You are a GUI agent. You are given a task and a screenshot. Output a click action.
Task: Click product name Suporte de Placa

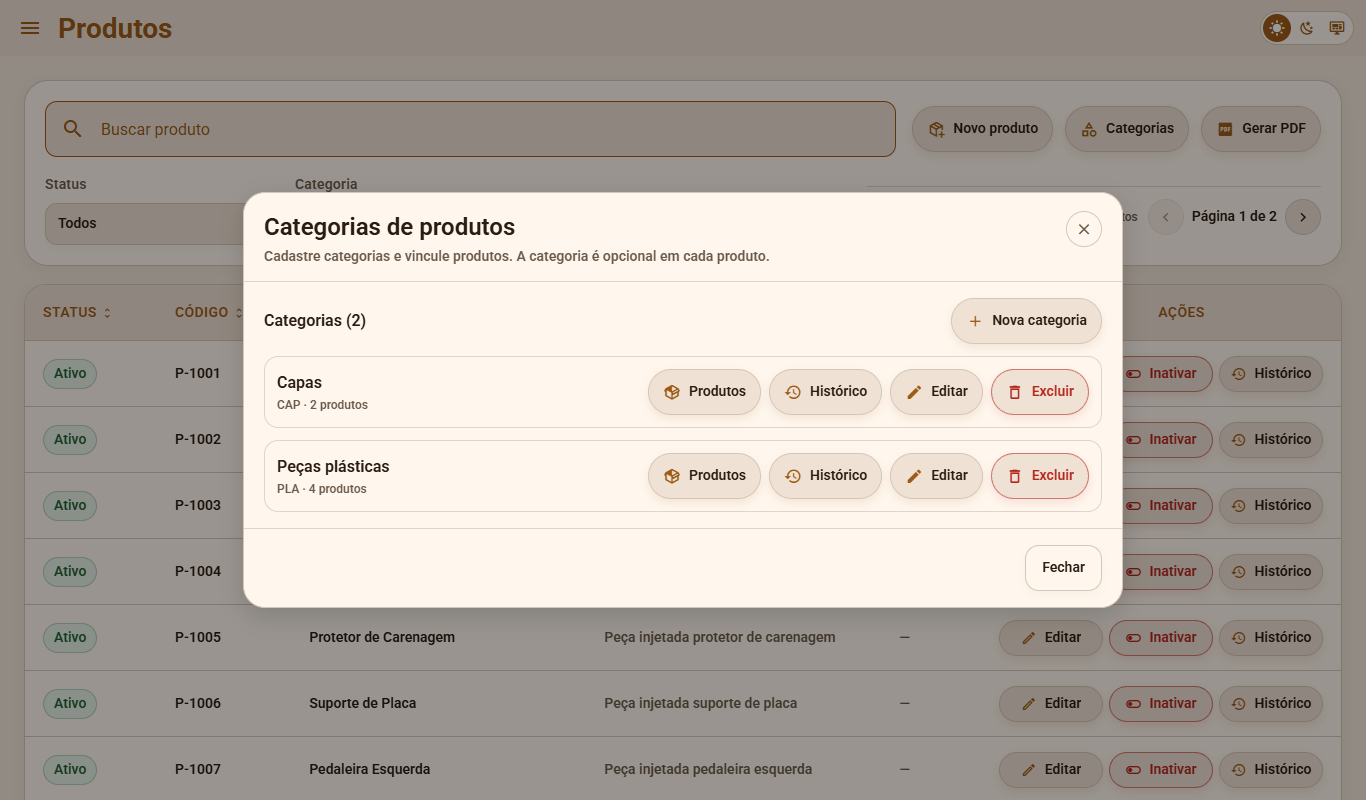tap(363, 704)
